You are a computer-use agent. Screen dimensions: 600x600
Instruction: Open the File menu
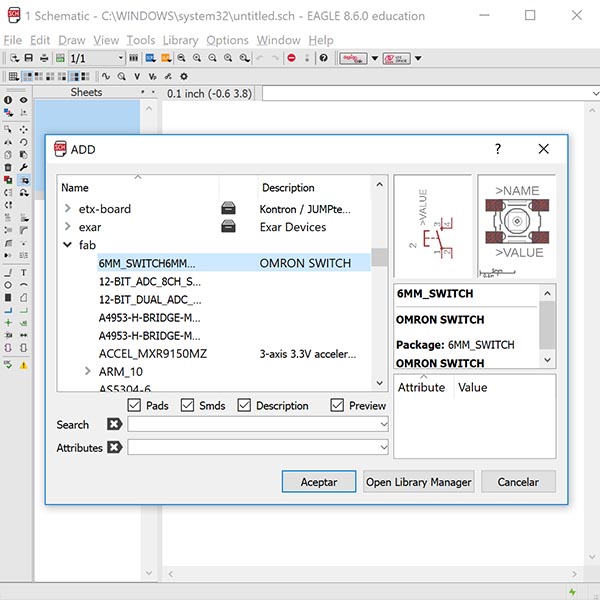tap(13, 40)
